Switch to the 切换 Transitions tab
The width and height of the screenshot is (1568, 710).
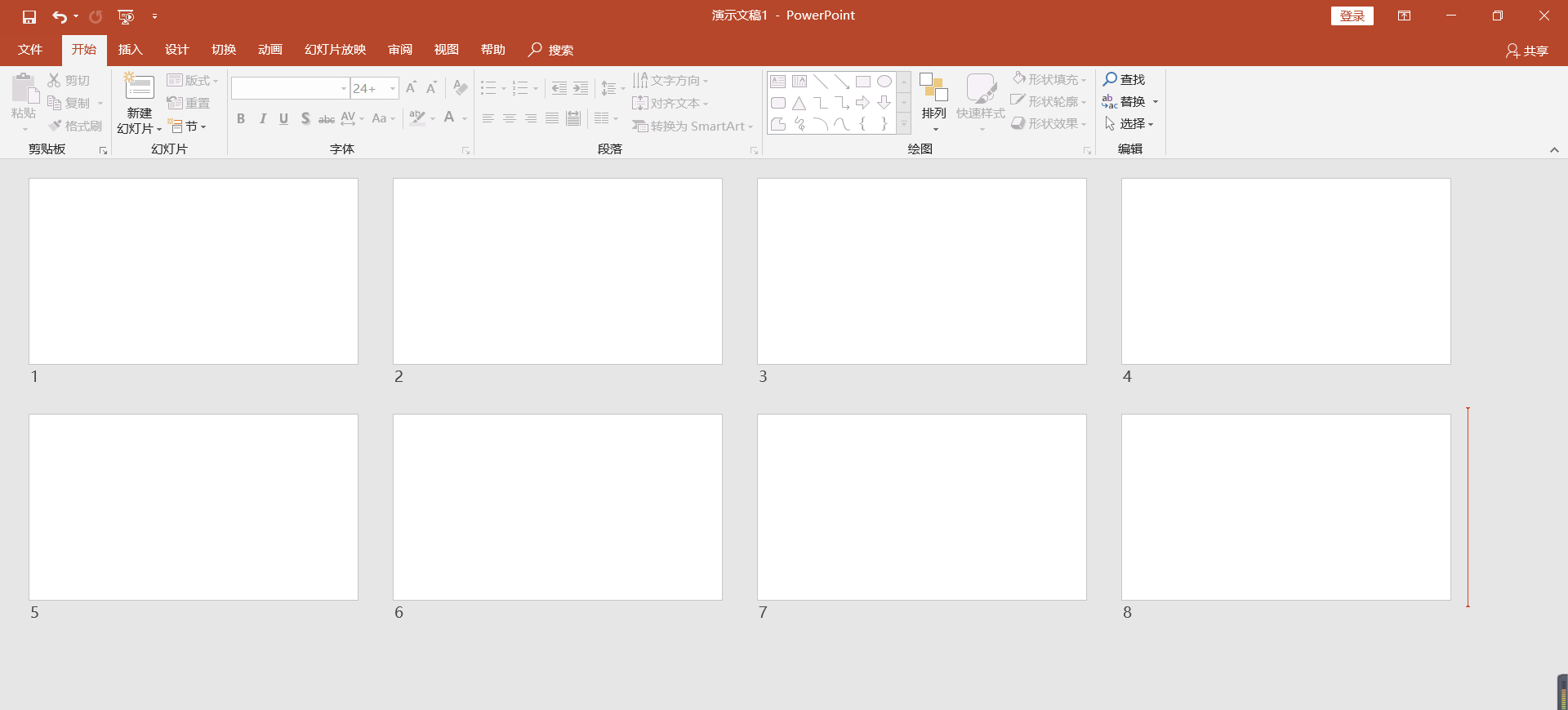(x=224, y=50)
